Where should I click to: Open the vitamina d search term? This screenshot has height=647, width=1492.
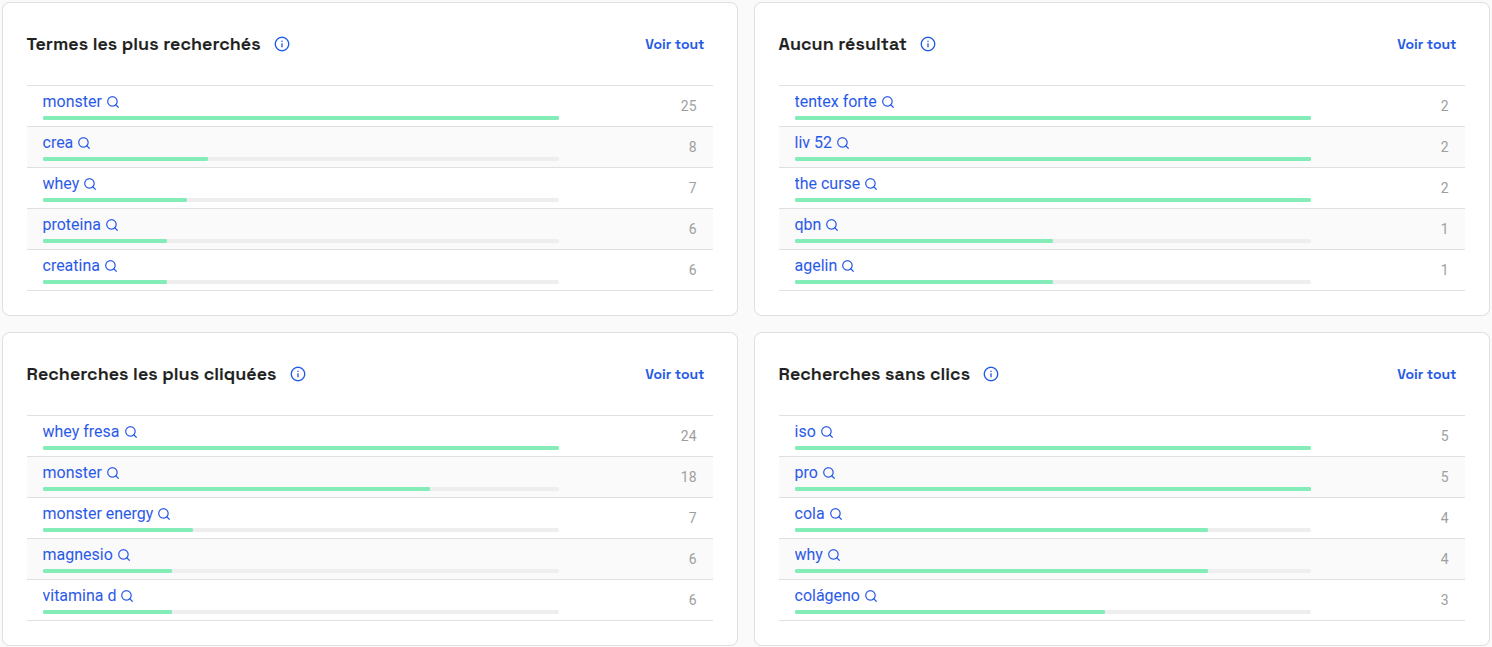coord(79,596)
